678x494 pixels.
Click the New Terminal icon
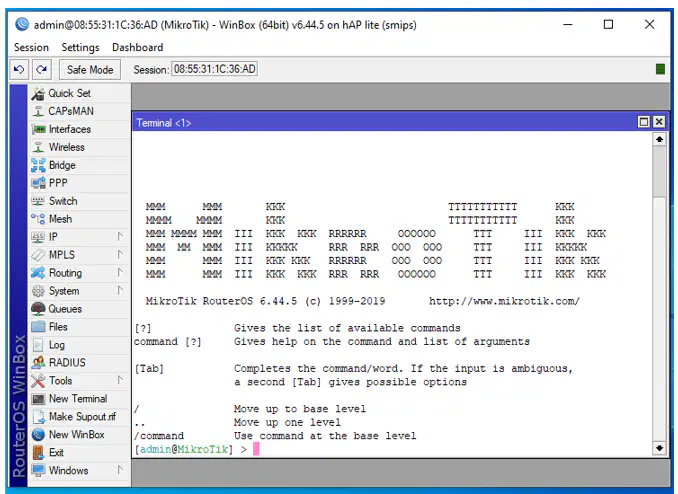click(x=38, y=399)
